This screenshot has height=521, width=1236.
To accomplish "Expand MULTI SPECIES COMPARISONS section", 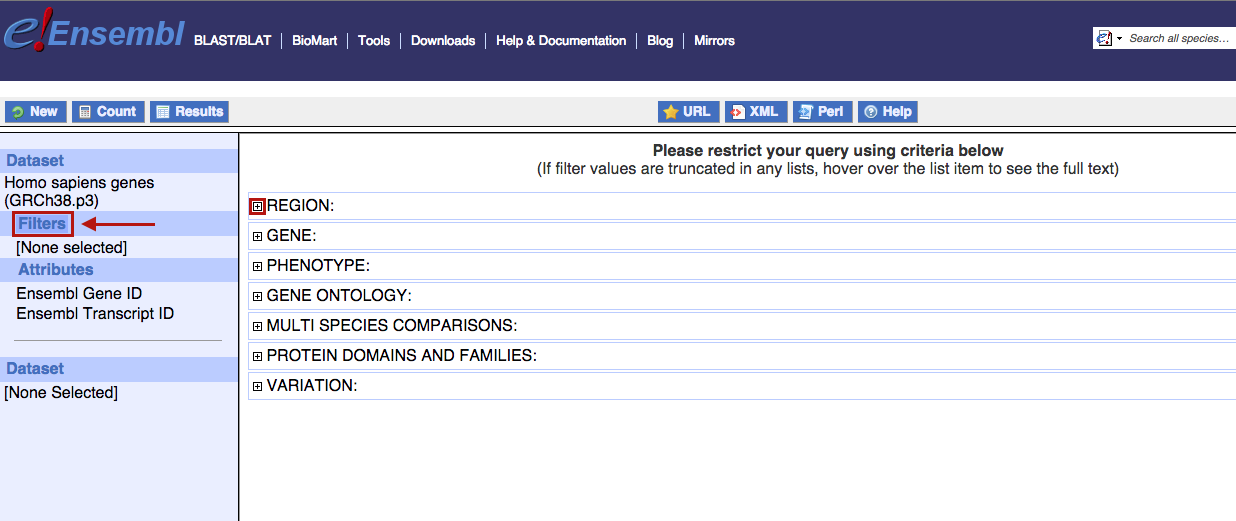I will (x=257, y=327).
